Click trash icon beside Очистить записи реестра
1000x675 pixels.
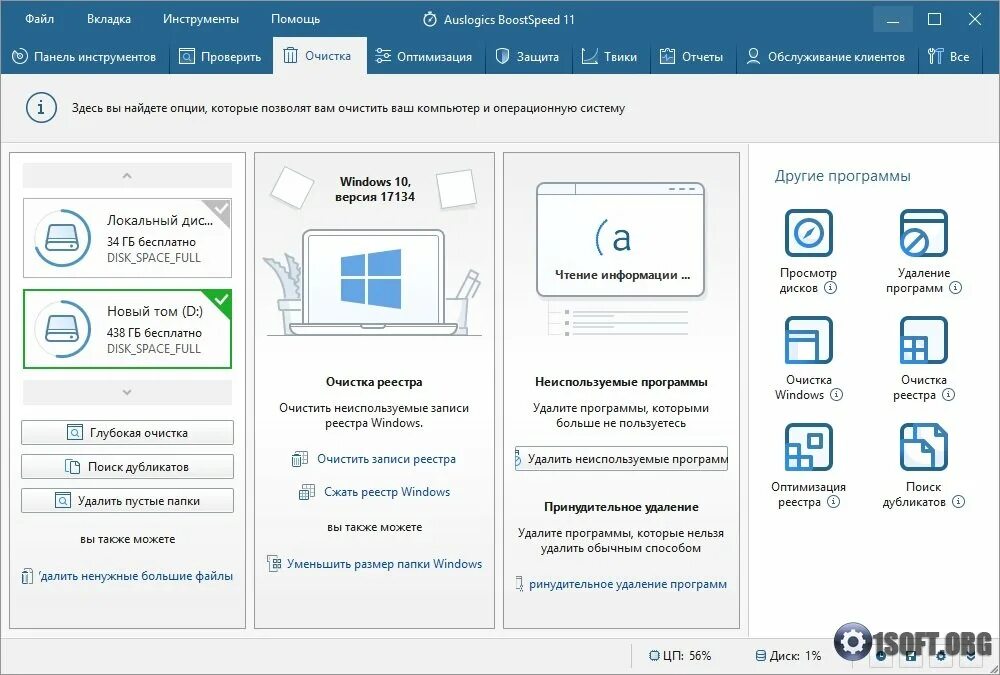300,459
